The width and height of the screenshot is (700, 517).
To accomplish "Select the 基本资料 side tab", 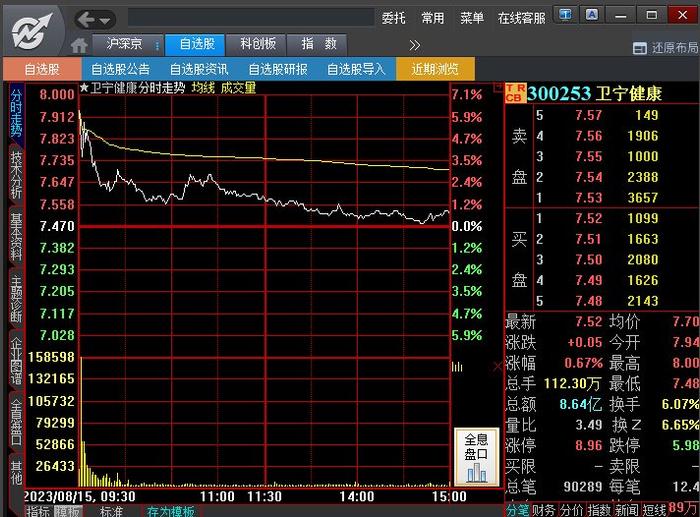I will [17, 237].
